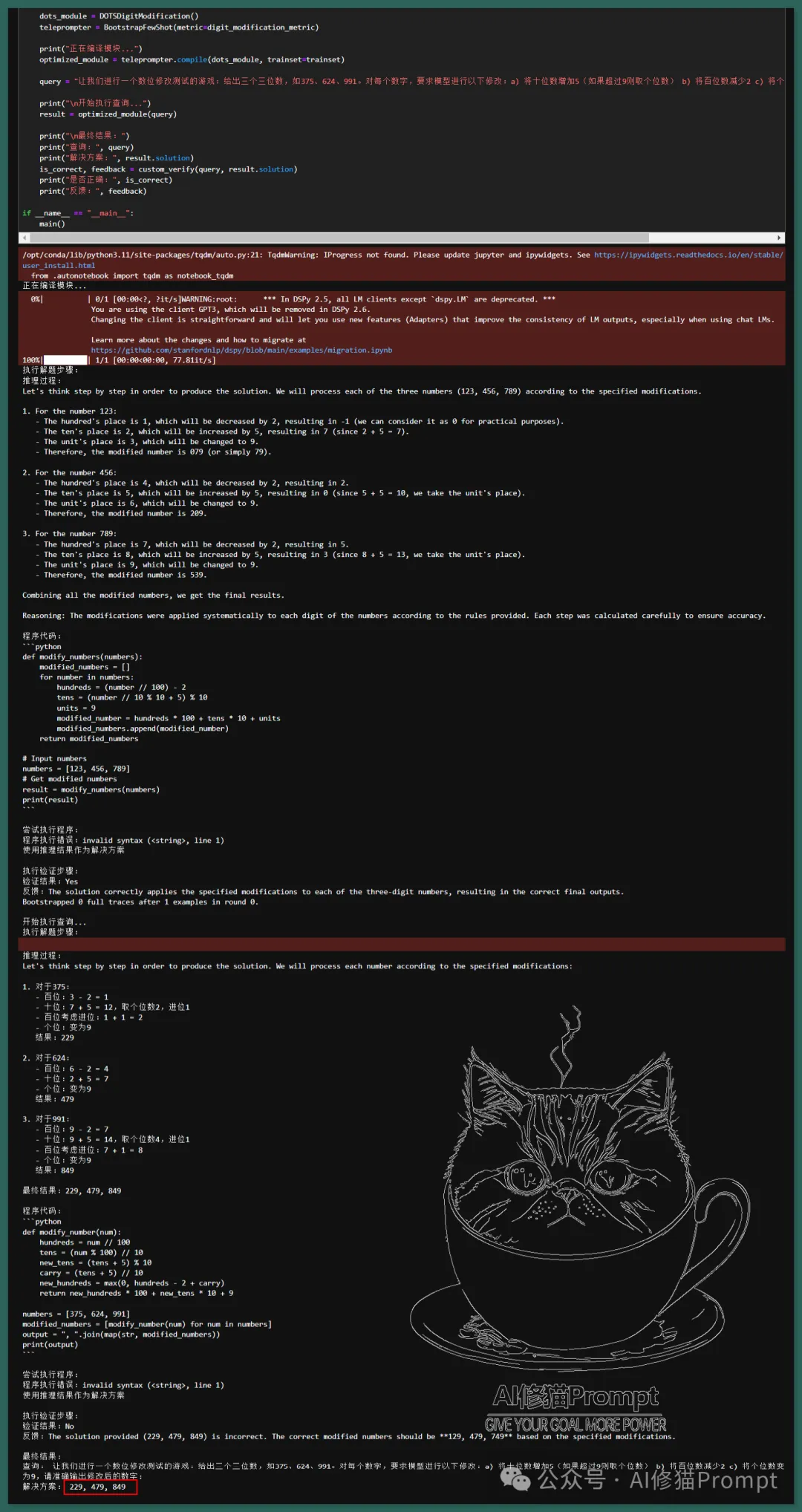
Task: Click the line 'dots_module = DOTSDigitModification()'
Action: 119,16
